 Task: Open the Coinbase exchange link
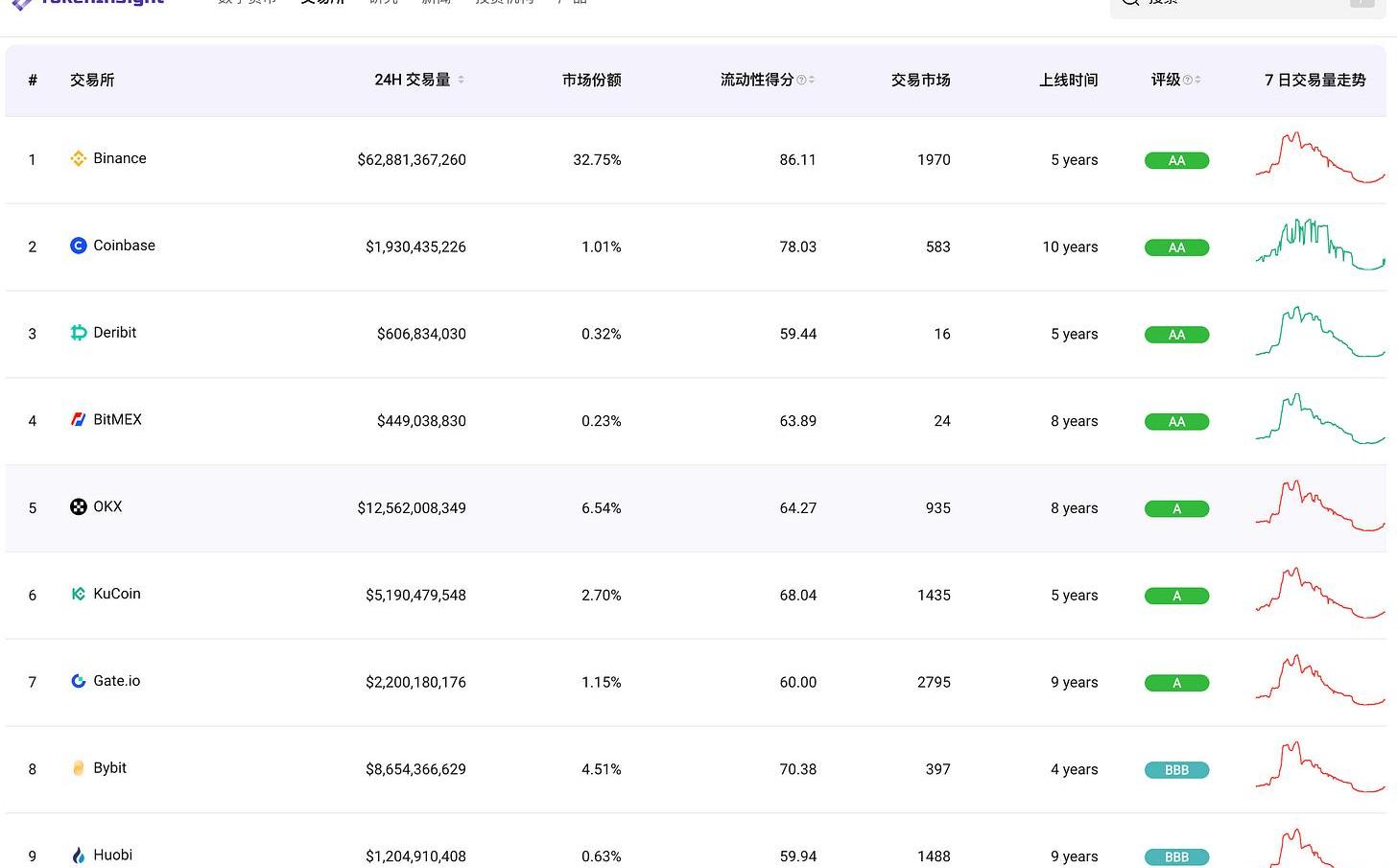[124, 246]
